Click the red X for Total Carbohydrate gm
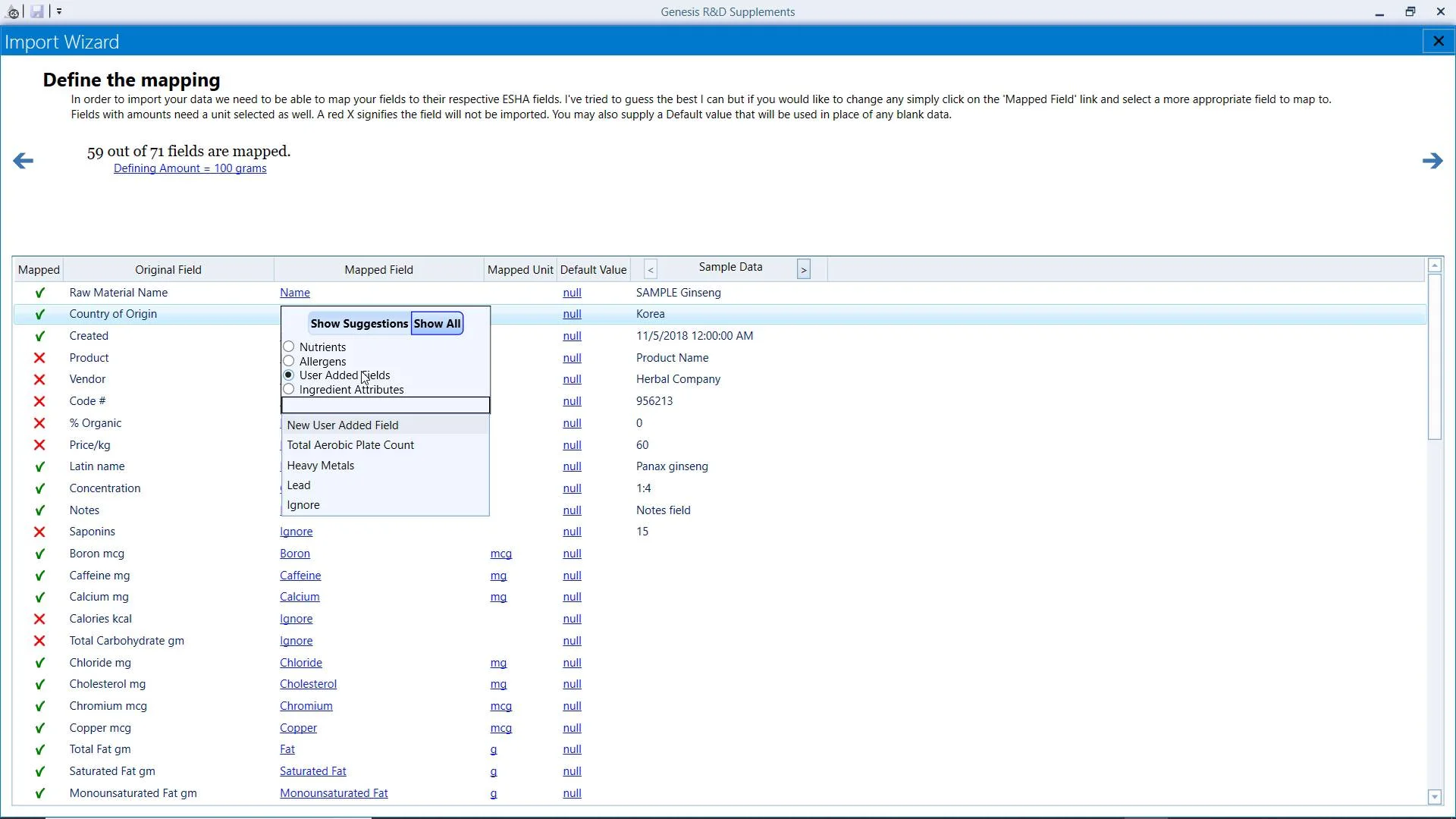Viewport: 1456px width, 819px height. pyautogui.click(x=39, y=641)
